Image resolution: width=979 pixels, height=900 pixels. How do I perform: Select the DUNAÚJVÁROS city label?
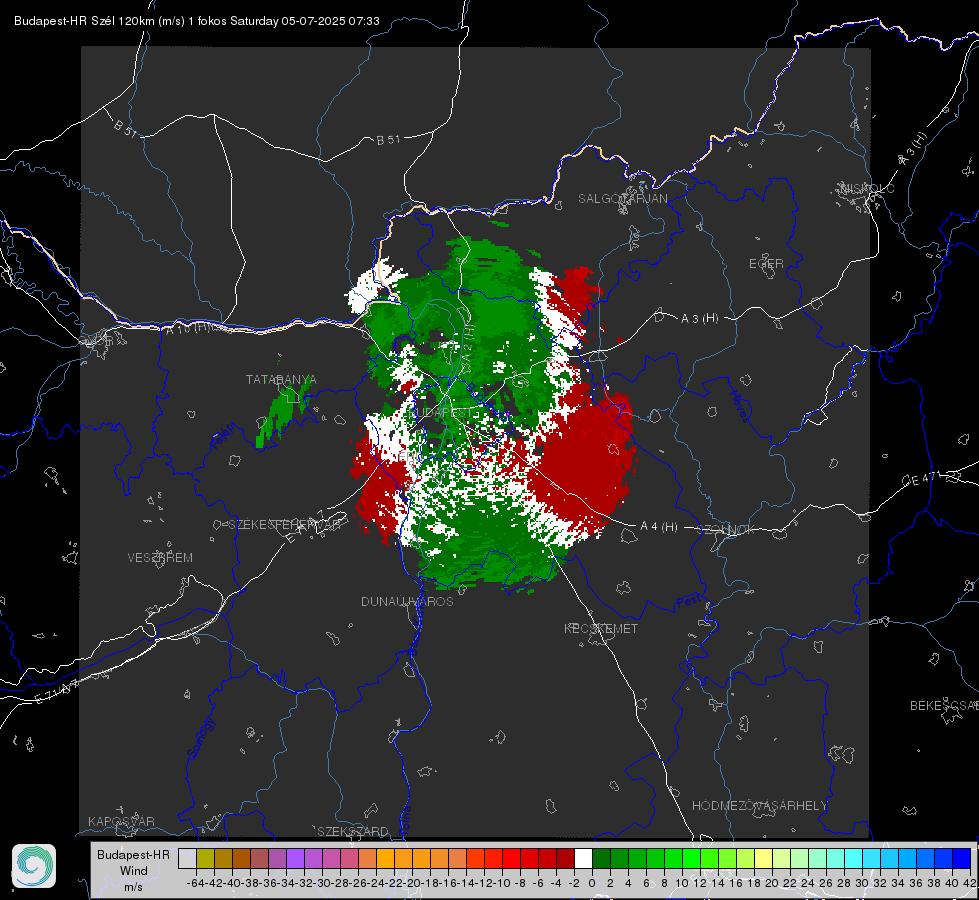point(407,601)
